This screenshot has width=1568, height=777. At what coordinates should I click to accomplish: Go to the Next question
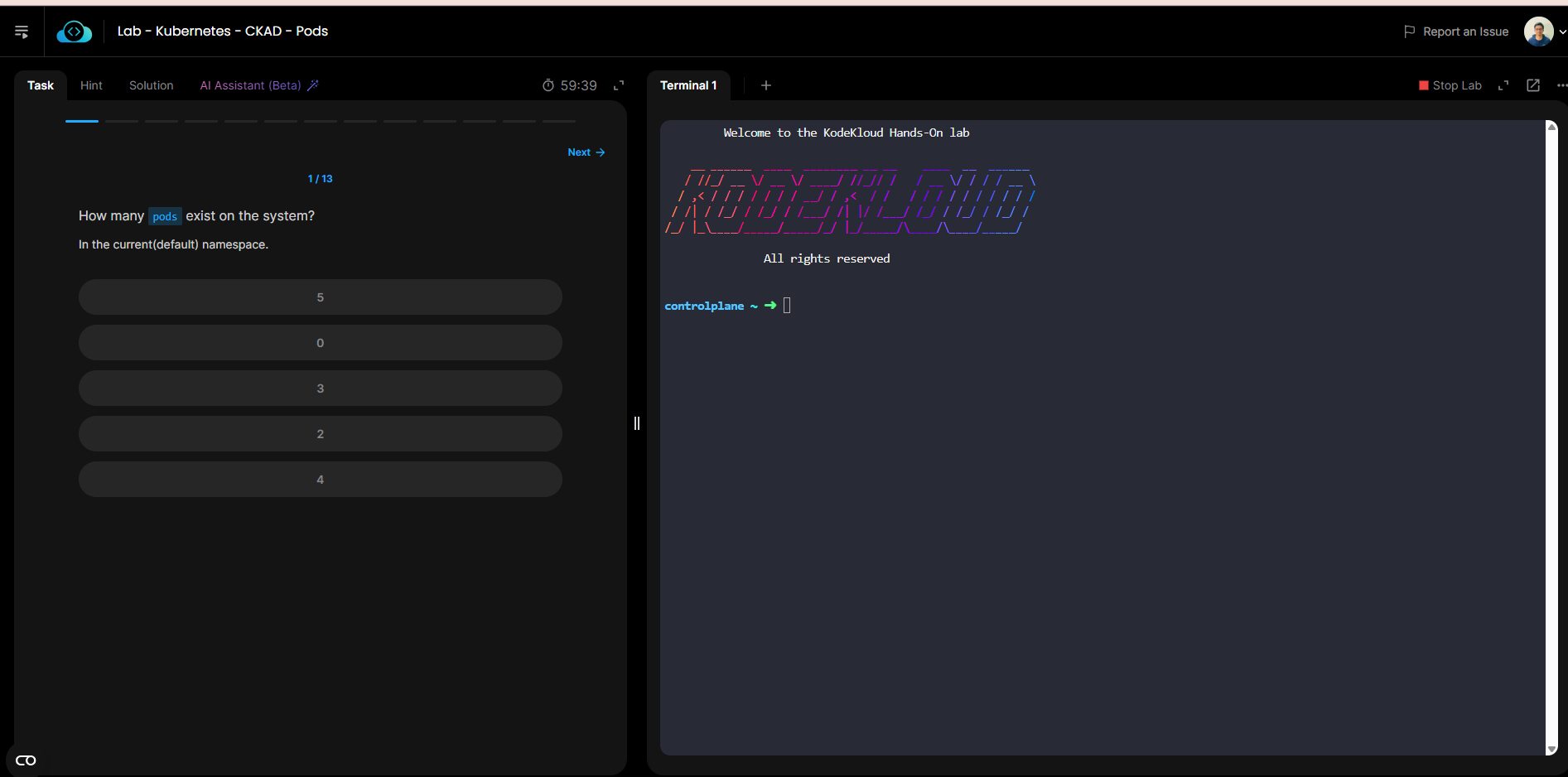[586, 152]
